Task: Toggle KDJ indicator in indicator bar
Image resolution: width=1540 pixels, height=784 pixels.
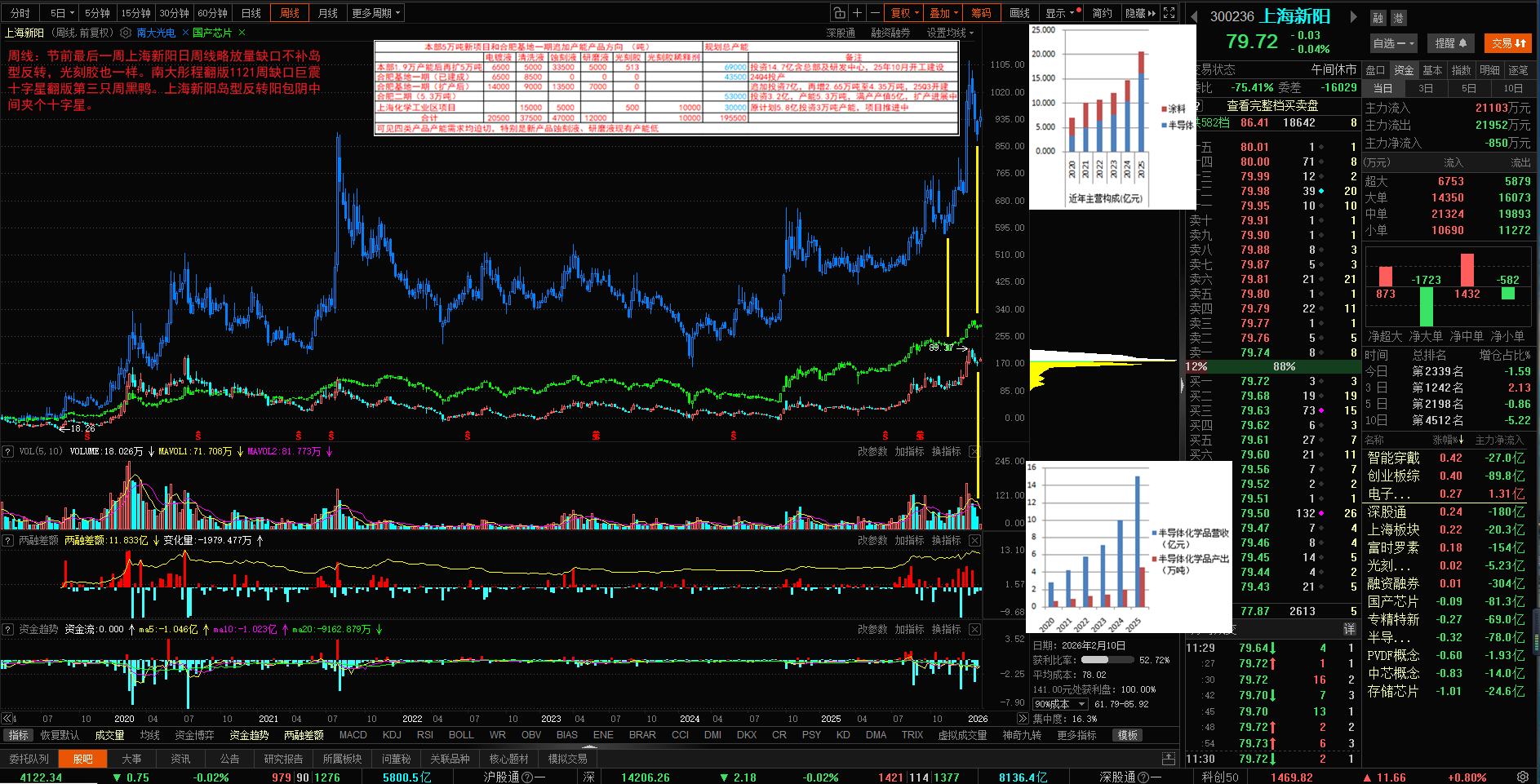Action: tap(392, 735)
